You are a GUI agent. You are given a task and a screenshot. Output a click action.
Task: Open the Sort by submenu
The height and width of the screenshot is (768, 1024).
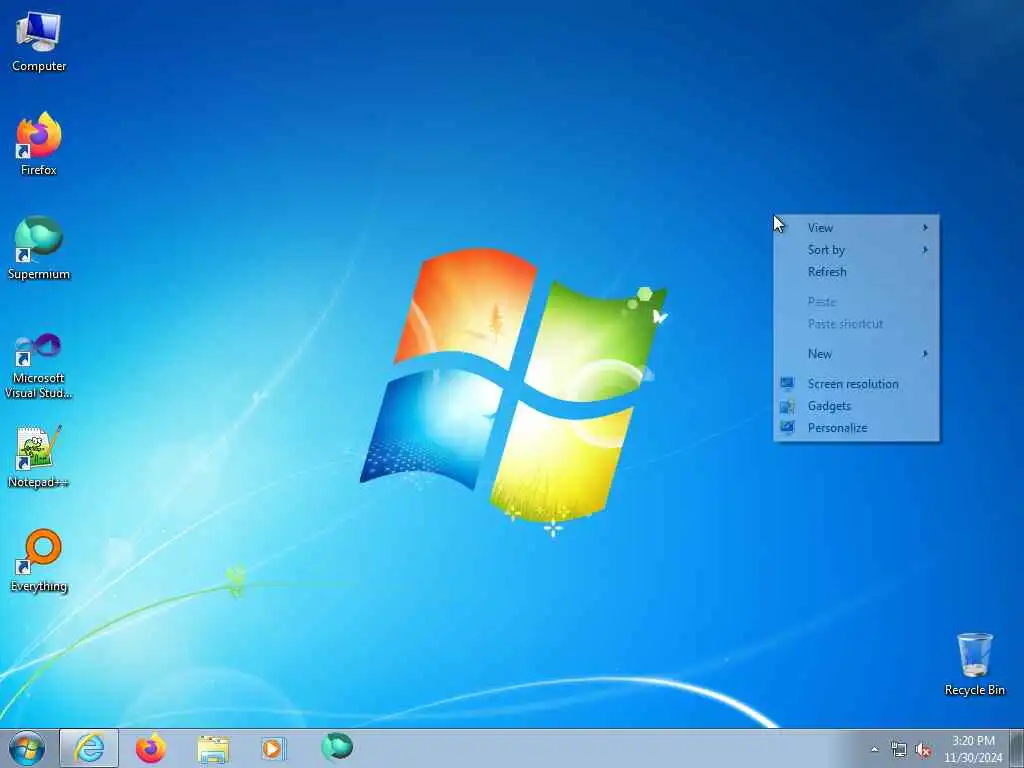(856, 249)
